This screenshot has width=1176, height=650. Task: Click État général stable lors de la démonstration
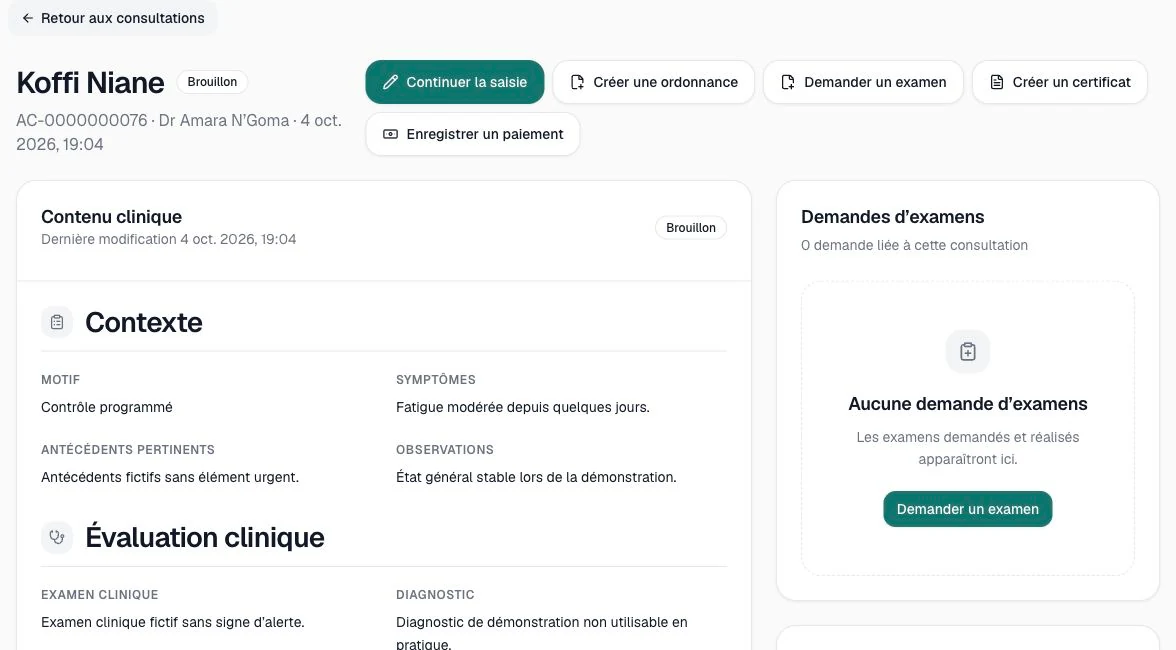pos(536,478)
